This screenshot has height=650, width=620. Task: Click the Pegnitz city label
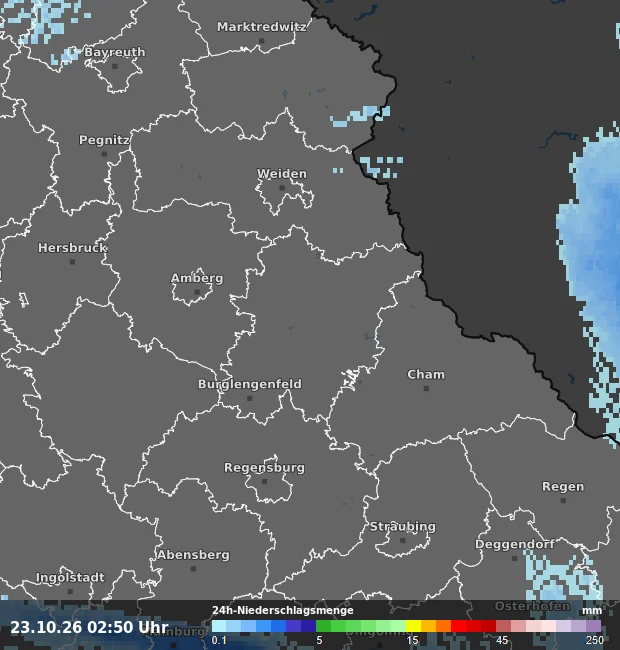pyautogui.click(x=104, y=140)
